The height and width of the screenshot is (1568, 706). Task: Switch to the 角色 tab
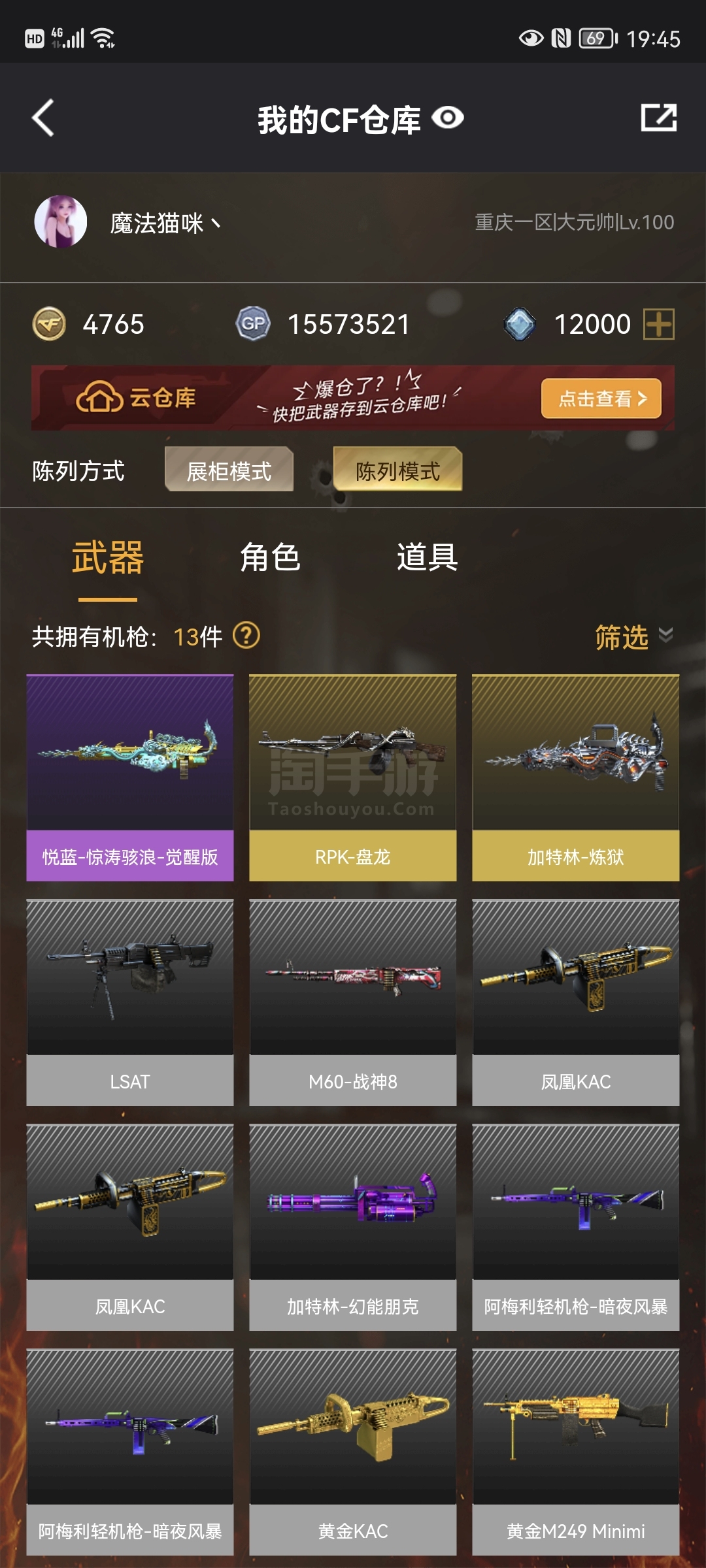pyautogui.click(x=270, y=557)
